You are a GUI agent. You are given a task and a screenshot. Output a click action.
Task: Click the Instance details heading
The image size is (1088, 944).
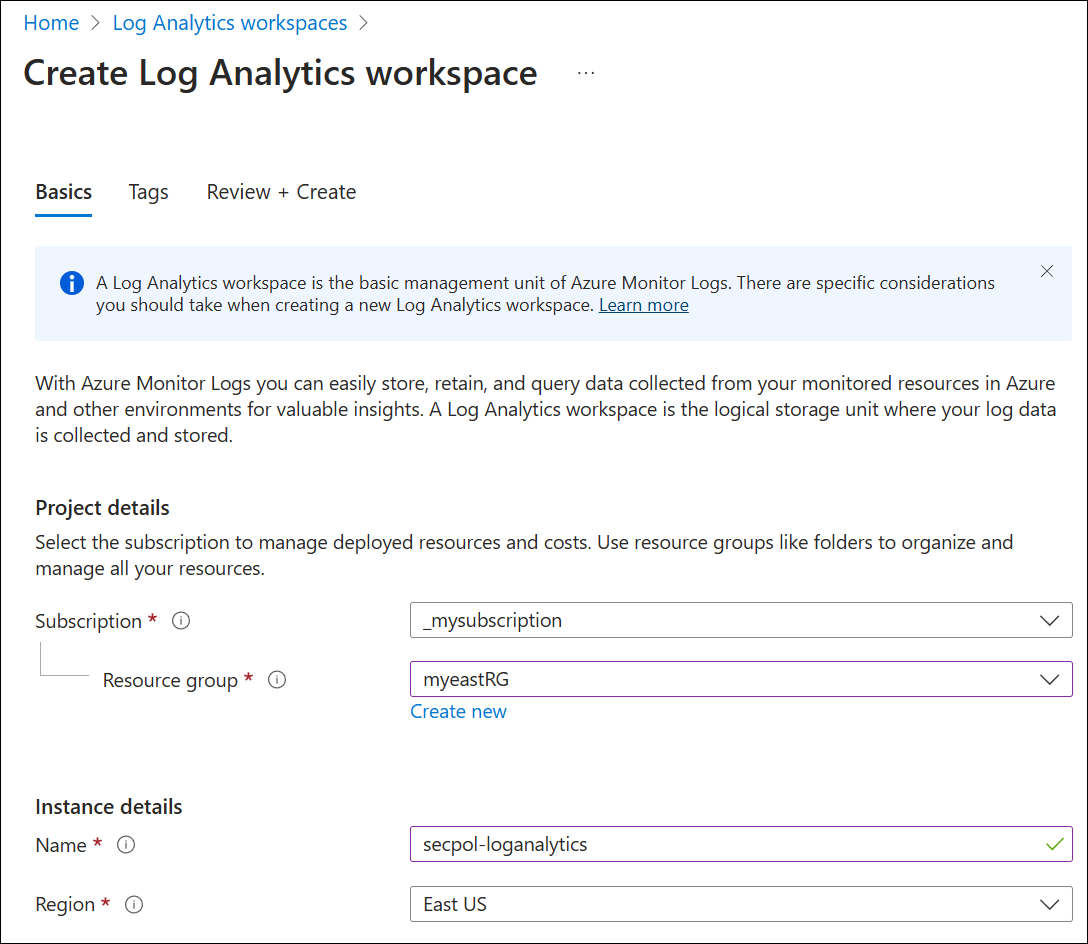[109, 807]
